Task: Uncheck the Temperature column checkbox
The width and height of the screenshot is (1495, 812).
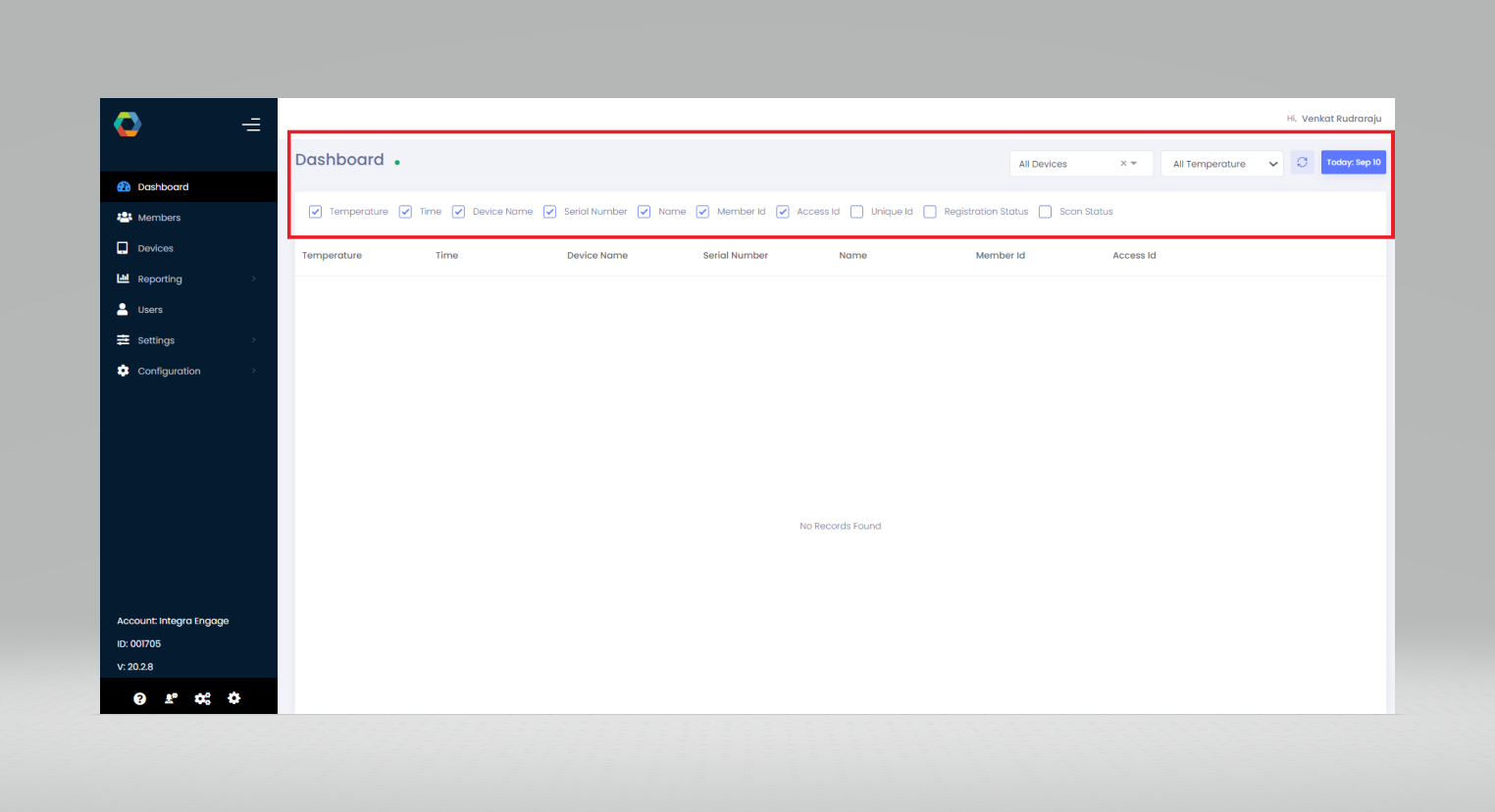Action: click(x=315, y=211)
